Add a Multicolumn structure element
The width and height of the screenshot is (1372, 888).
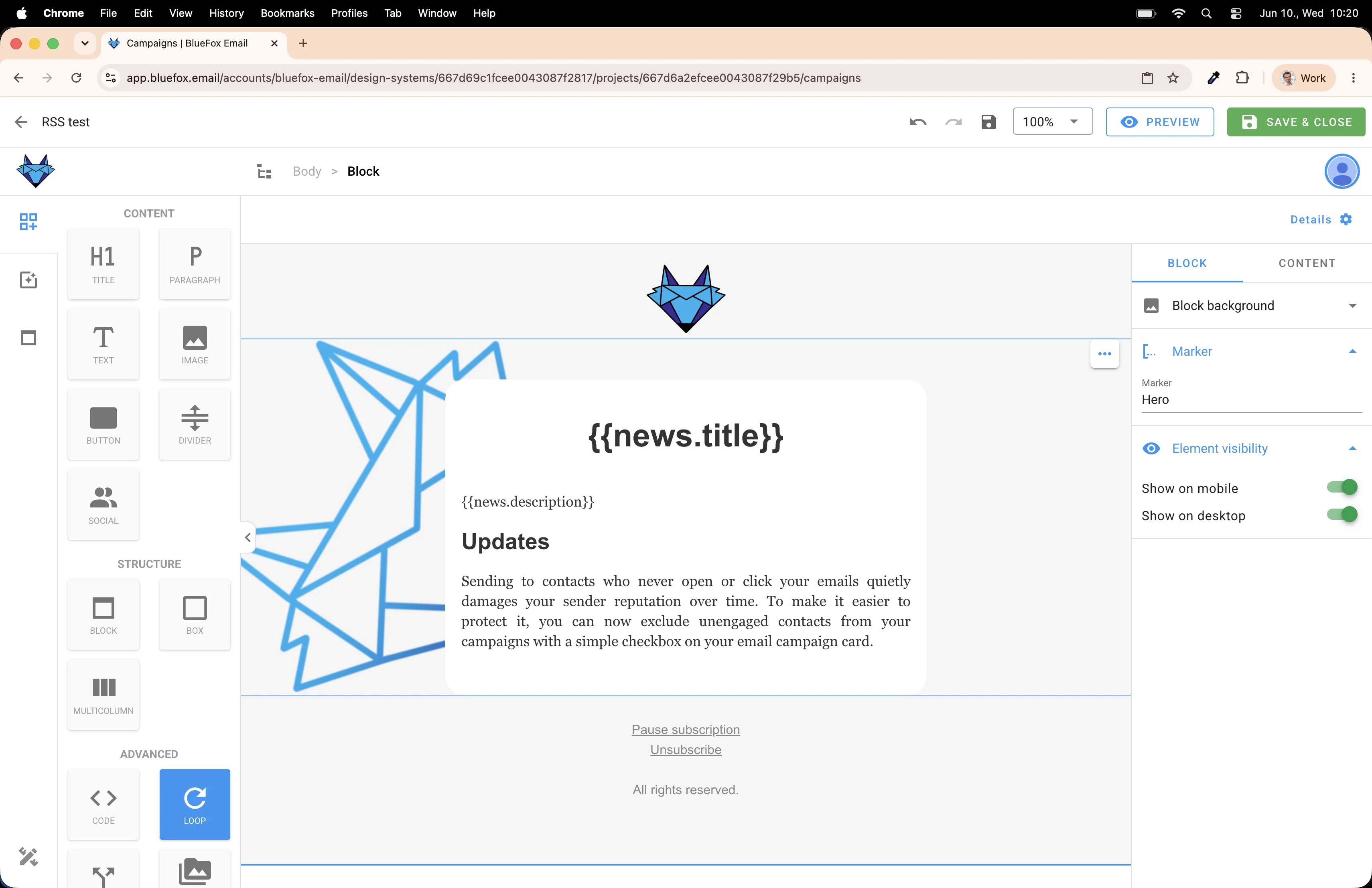click(103, 694)
